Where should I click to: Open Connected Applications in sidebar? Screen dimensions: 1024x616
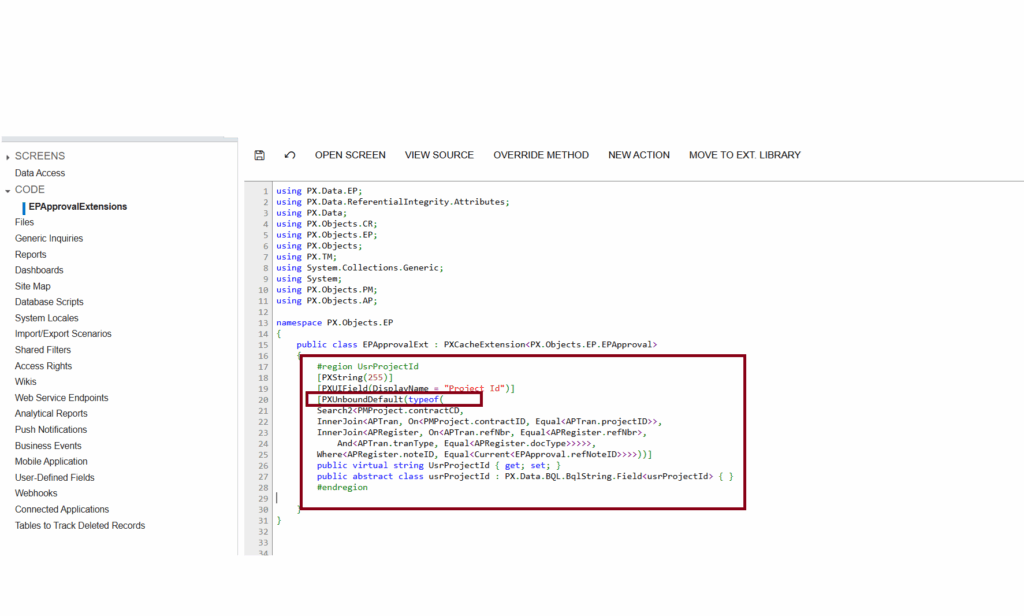[62, 510]
